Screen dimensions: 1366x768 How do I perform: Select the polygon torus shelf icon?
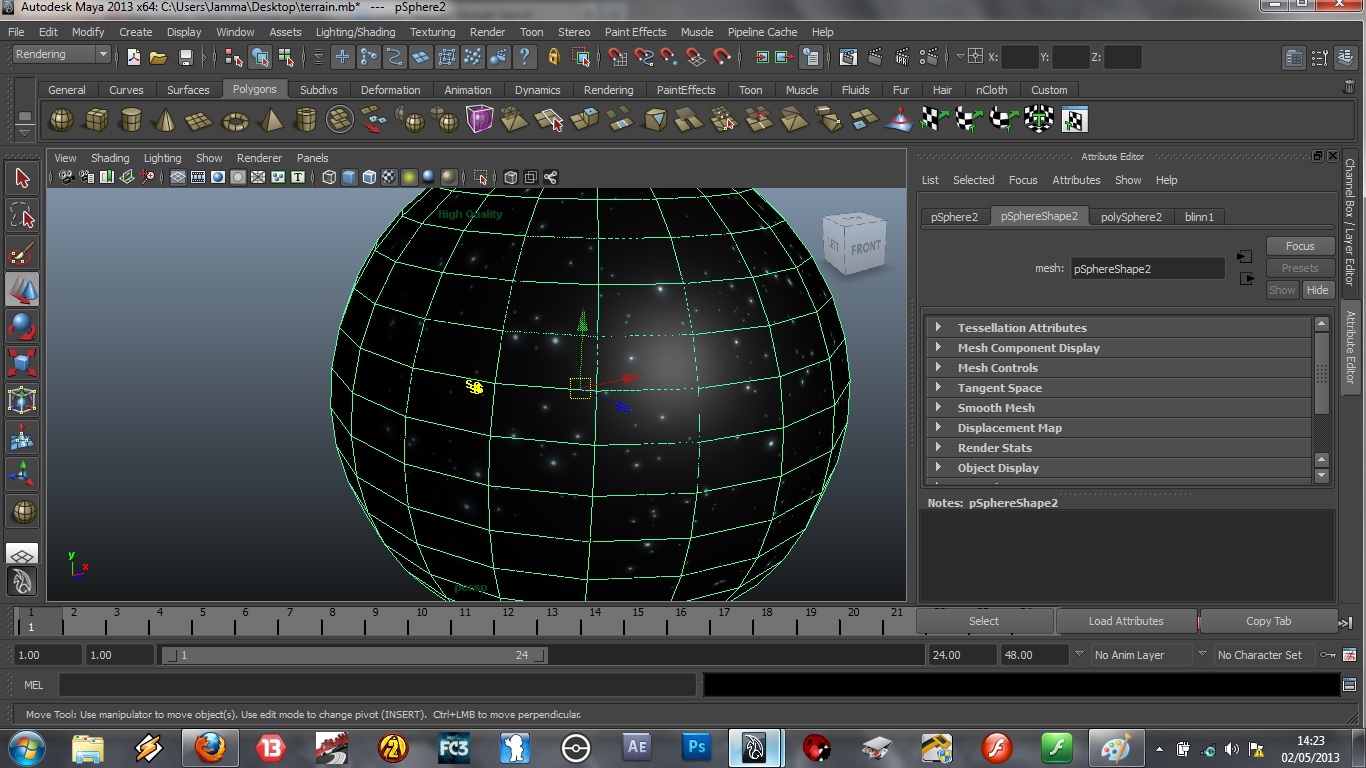[234, 119]
